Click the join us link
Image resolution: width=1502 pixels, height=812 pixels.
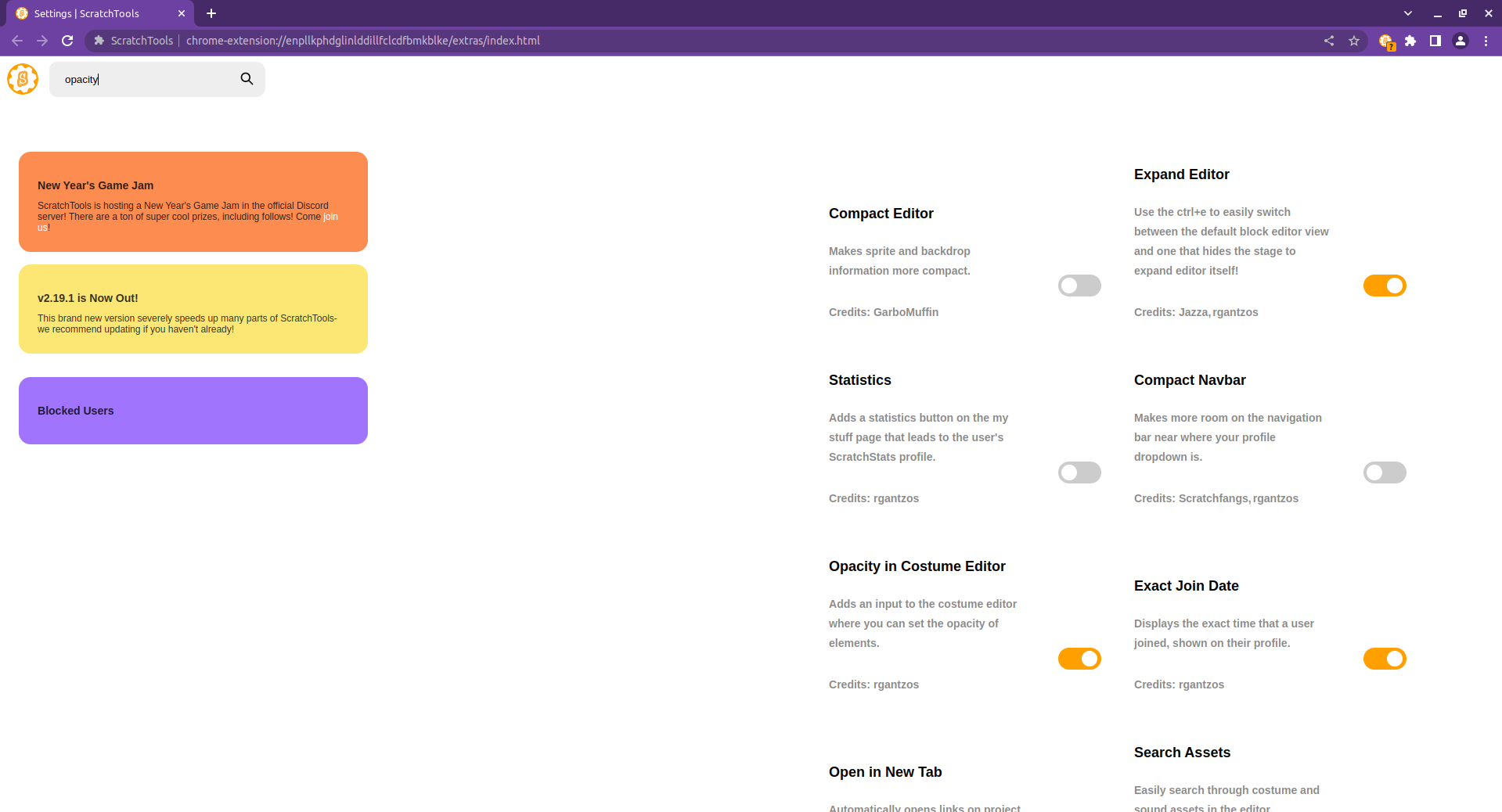coord(330,217)
